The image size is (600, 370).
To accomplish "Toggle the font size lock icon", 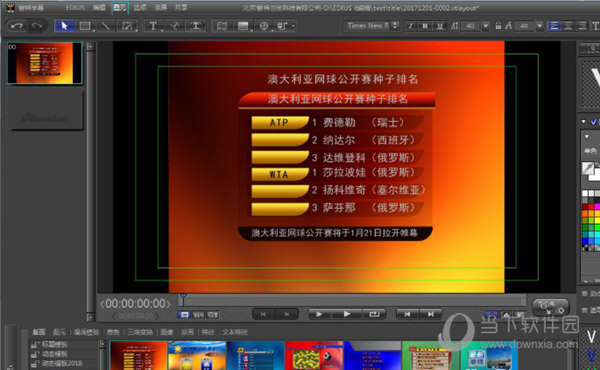I will (x=498, y=26).
